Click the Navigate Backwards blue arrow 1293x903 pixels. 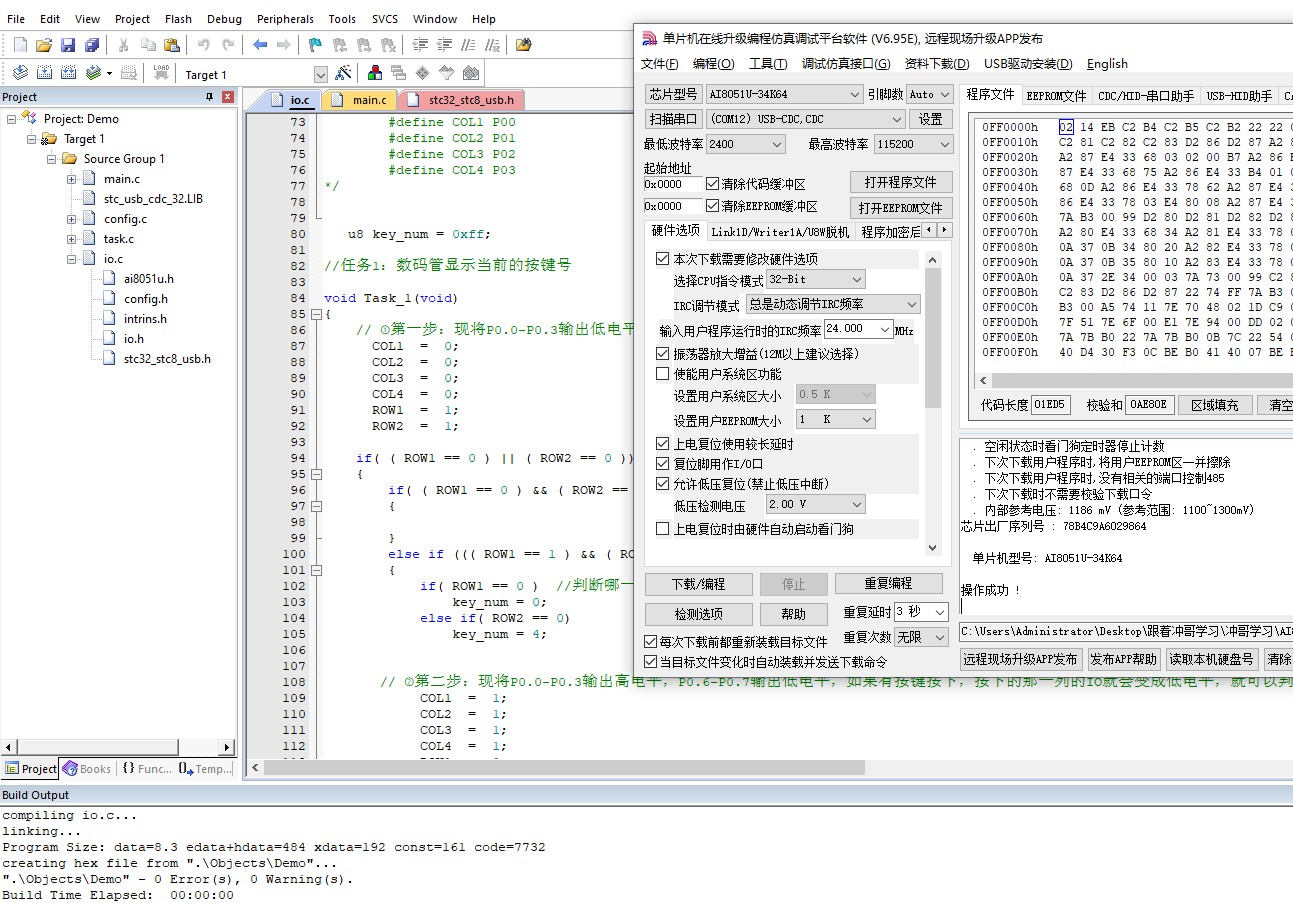260,45
